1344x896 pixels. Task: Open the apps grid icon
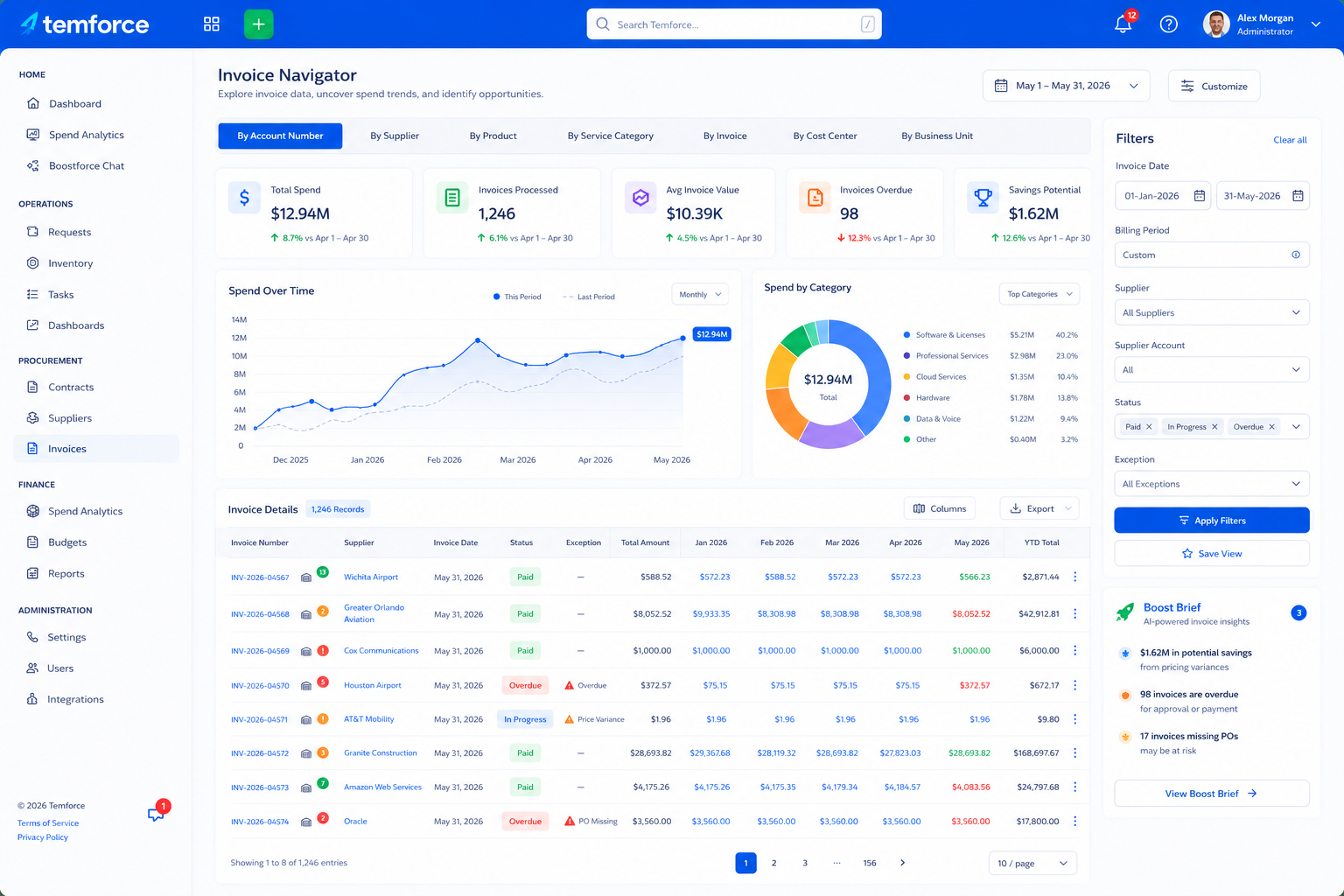[x=212, y=24]
